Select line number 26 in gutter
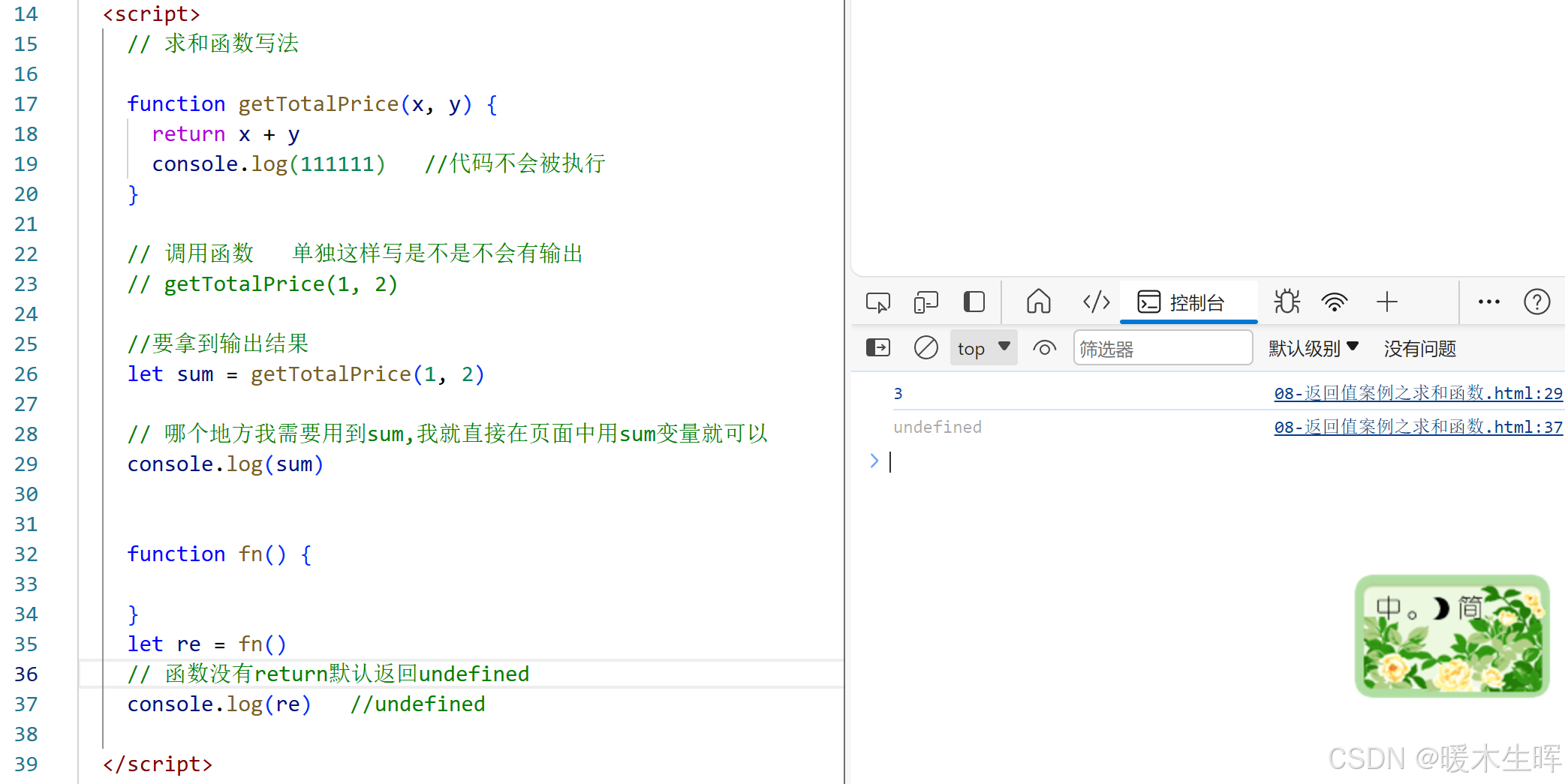Screen dimensions: 1565x784 pos(26,374)
